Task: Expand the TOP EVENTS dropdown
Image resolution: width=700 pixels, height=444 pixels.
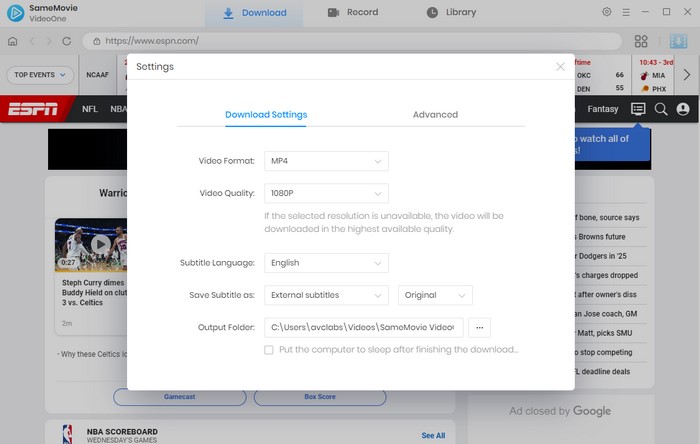Action: (40, 75)
